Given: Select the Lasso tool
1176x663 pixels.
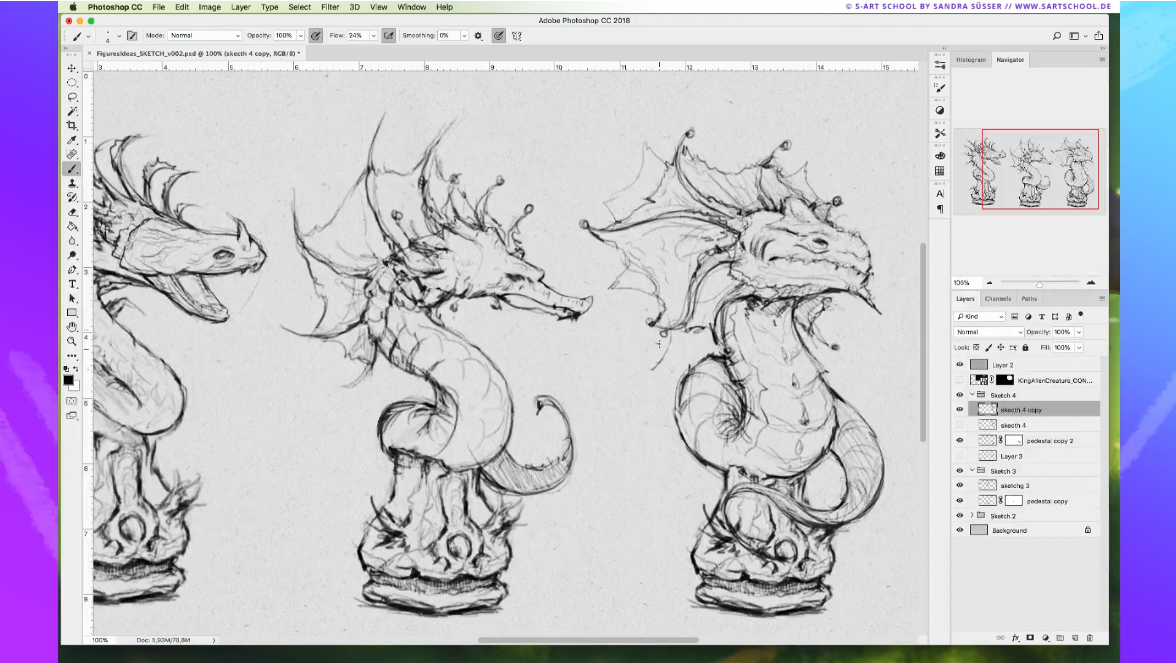Looking at the screenshot, I should [x=72, y=97].
